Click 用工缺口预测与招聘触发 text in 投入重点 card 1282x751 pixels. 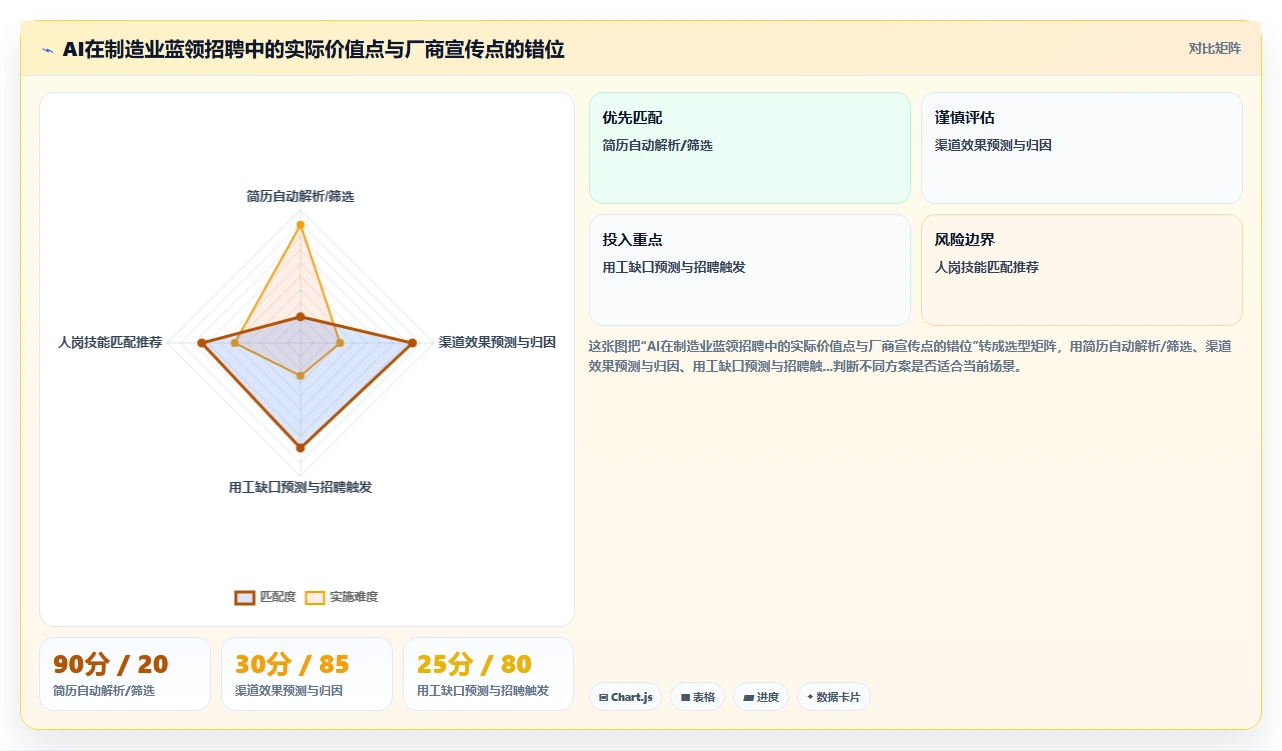click(674, 267)
